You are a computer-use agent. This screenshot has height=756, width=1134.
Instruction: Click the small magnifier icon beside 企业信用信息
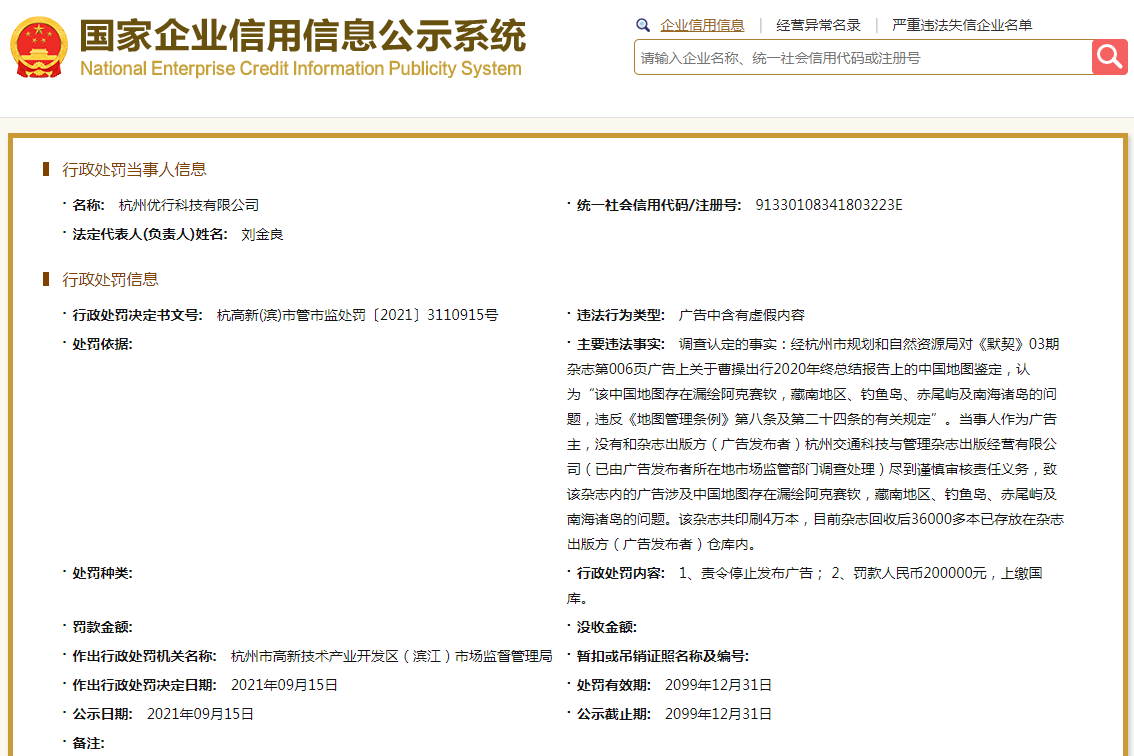643,25
